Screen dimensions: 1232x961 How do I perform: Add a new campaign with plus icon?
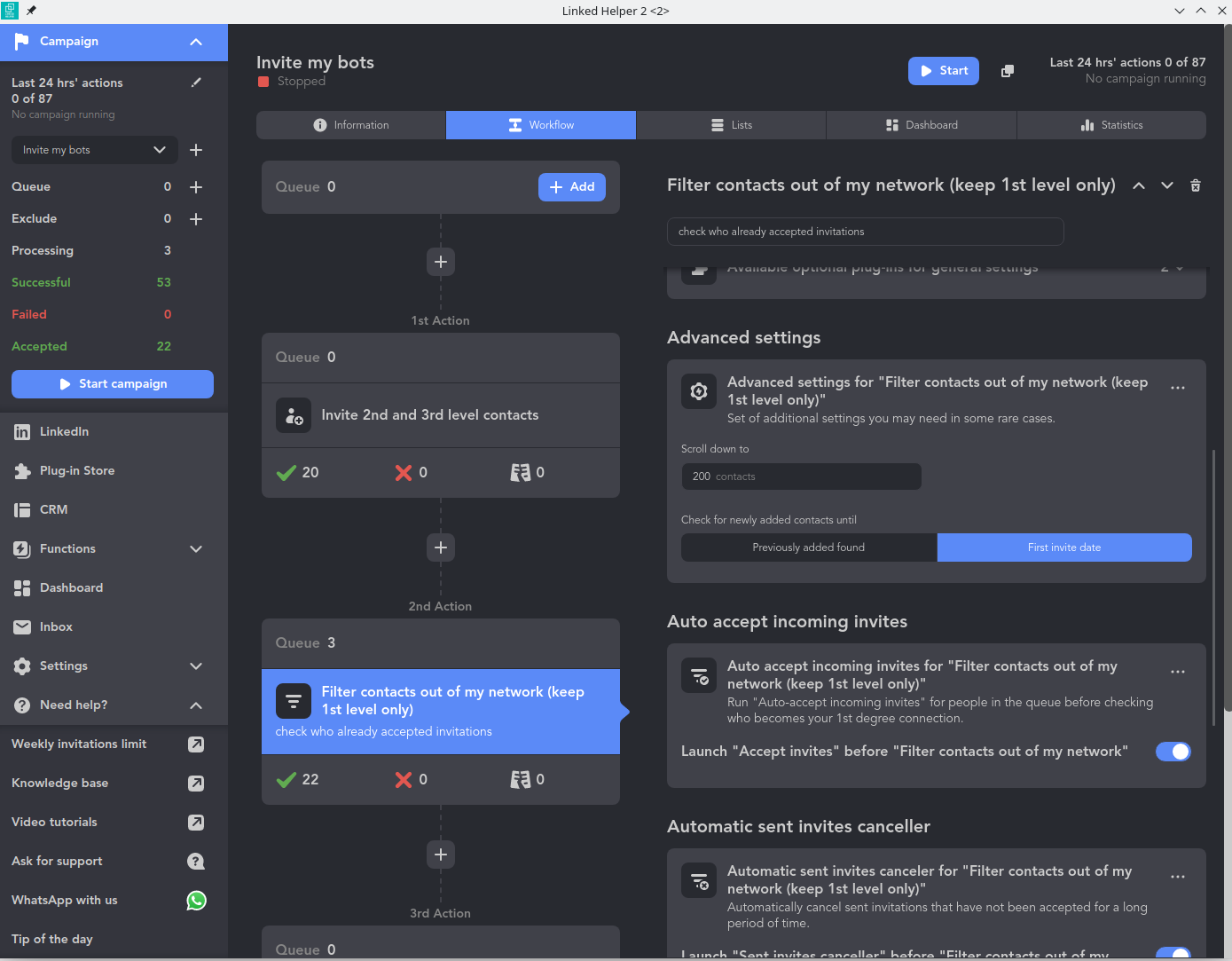tap(196, 150)
